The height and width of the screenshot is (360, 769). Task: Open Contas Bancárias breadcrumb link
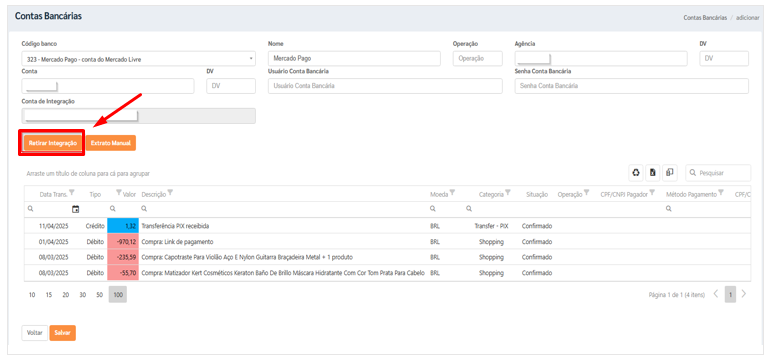coord(705,17)
